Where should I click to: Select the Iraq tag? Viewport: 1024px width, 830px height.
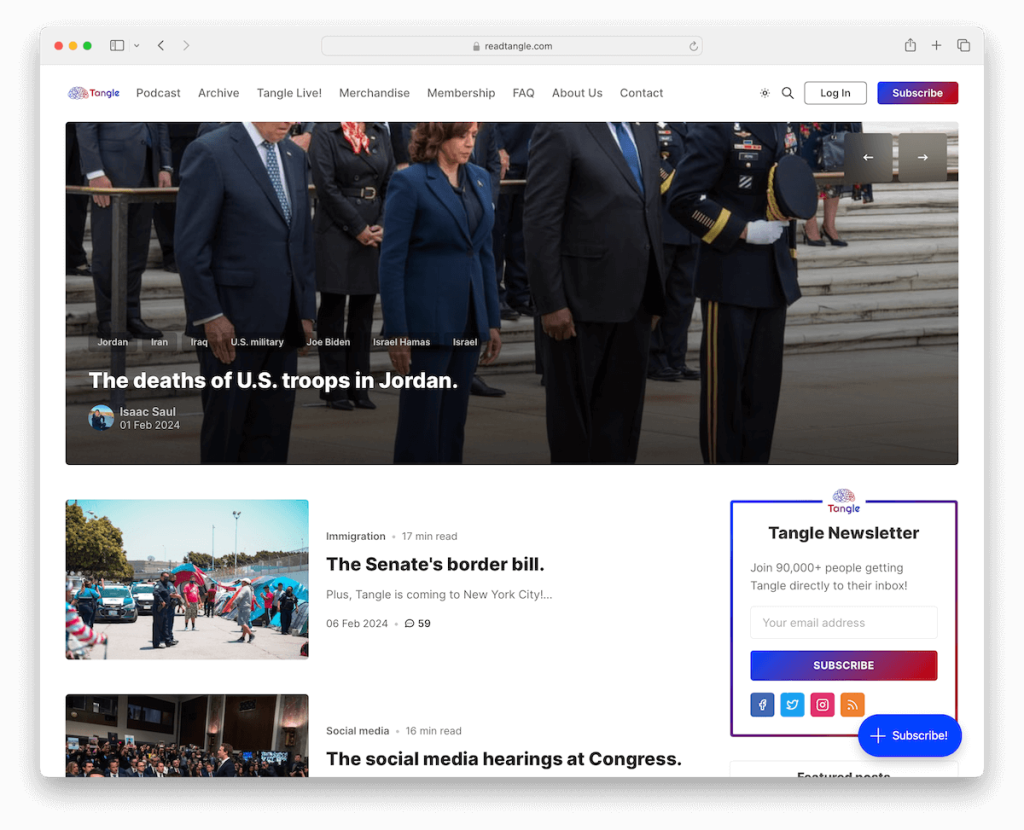pyautogui.click(x=199, y=342)
